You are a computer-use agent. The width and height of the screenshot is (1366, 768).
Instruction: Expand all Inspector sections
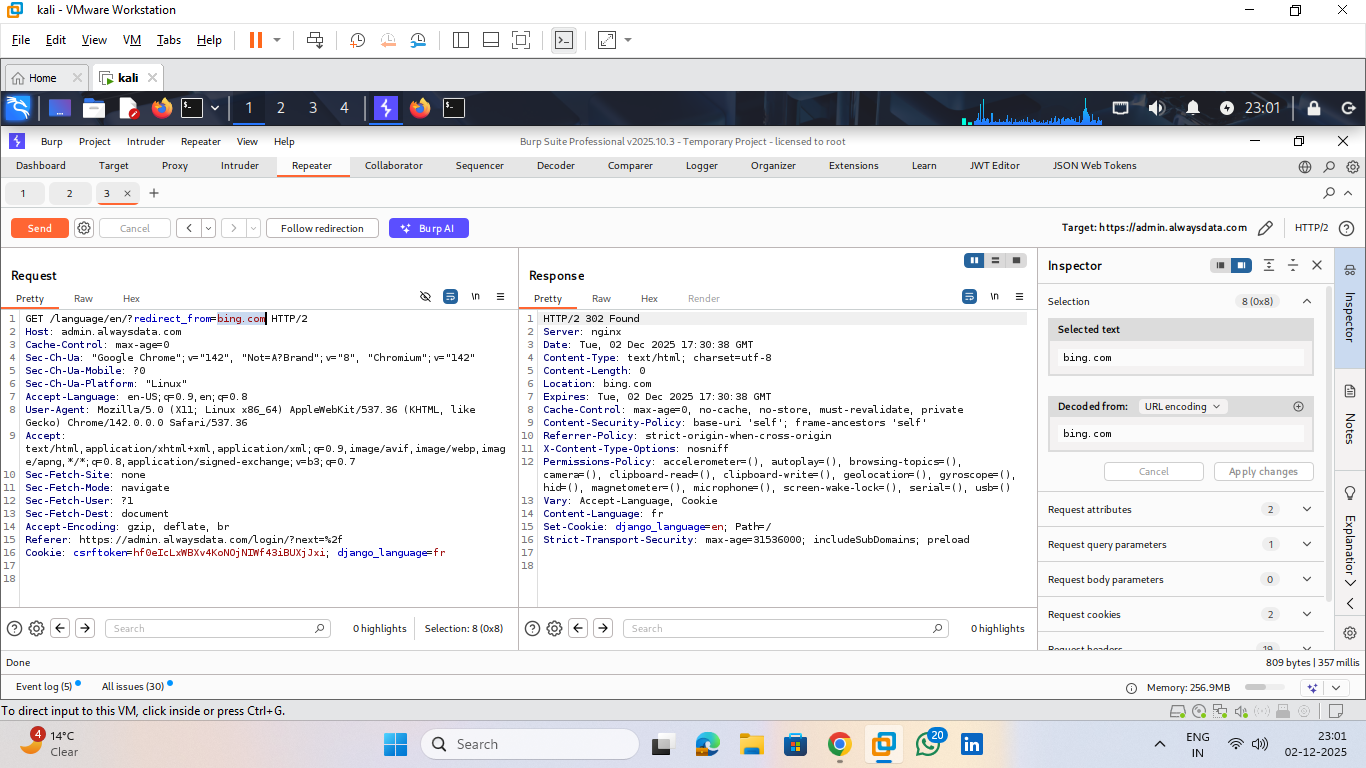coord(1268,266)
